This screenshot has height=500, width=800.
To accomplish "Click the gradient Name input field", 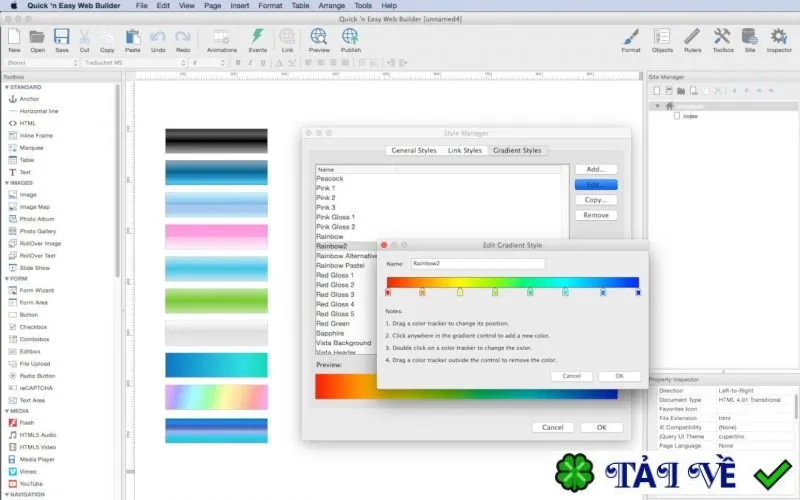I will [x=478, y=264].
